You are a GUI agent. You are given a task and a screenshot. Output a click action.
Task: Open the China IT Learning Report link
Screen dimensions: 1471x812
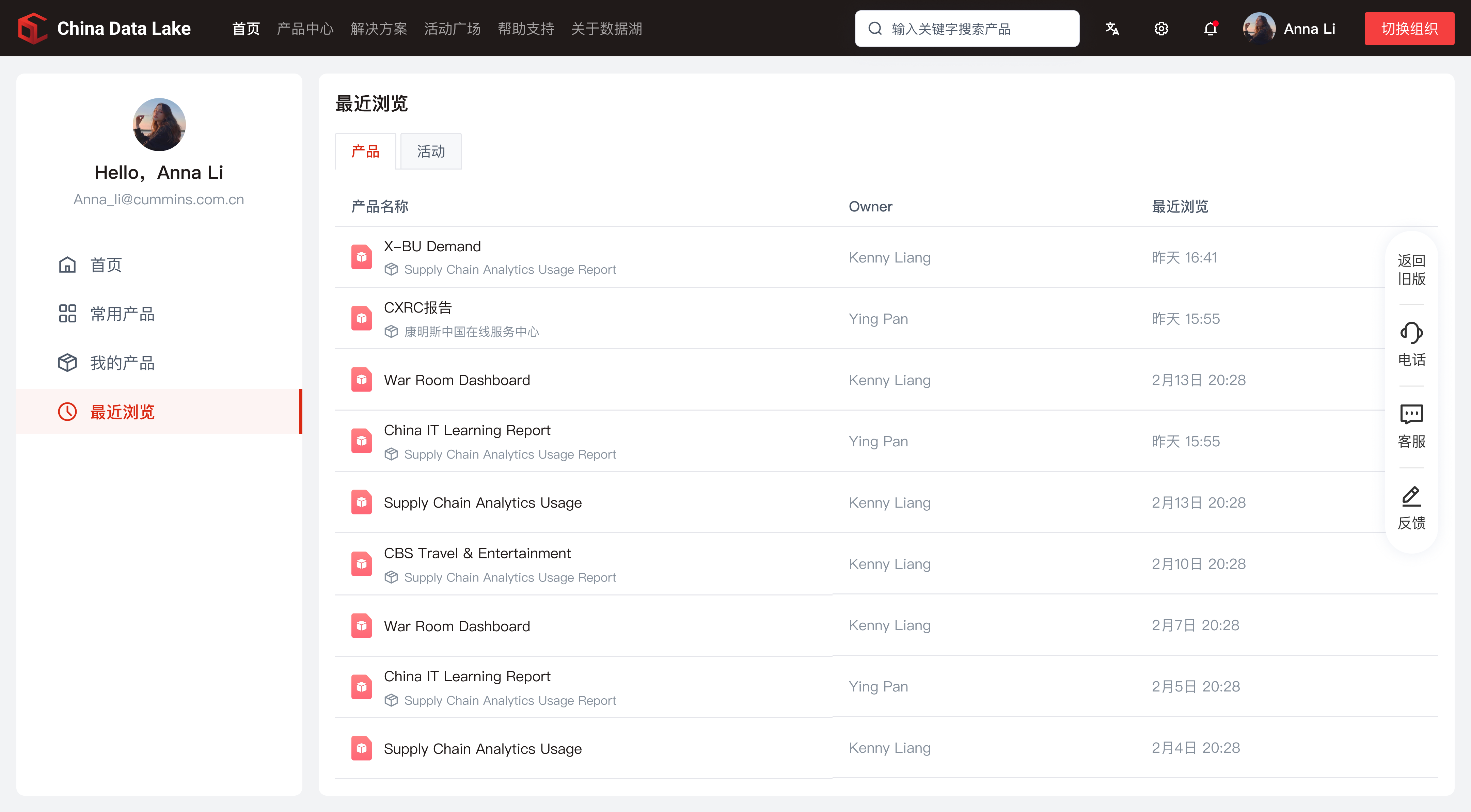coord(466,430)
